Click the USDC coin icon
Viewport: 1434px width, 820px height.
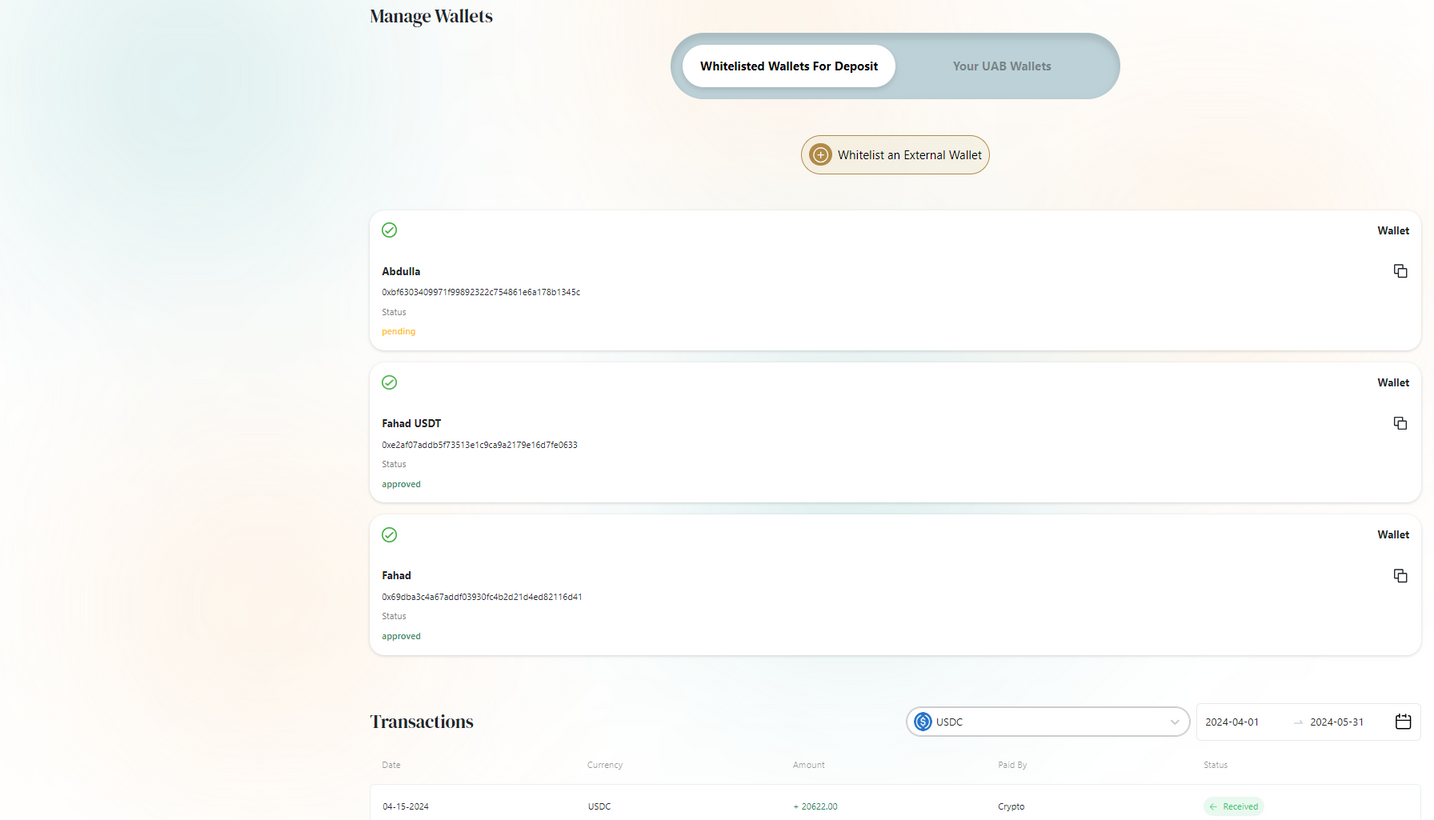coord(922,722)
